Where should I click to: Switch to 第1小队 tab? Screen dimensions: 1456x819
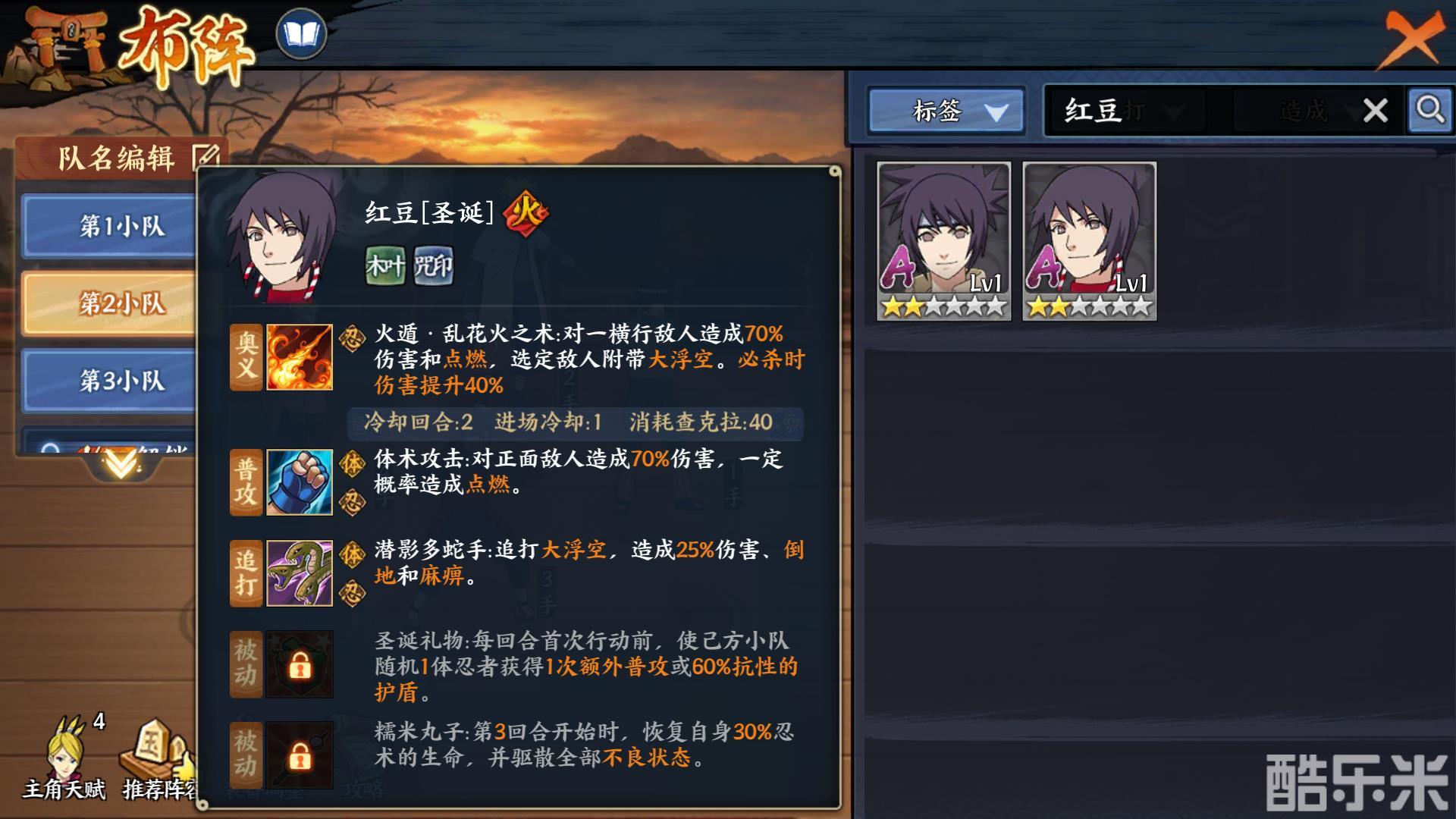[111, 226]
